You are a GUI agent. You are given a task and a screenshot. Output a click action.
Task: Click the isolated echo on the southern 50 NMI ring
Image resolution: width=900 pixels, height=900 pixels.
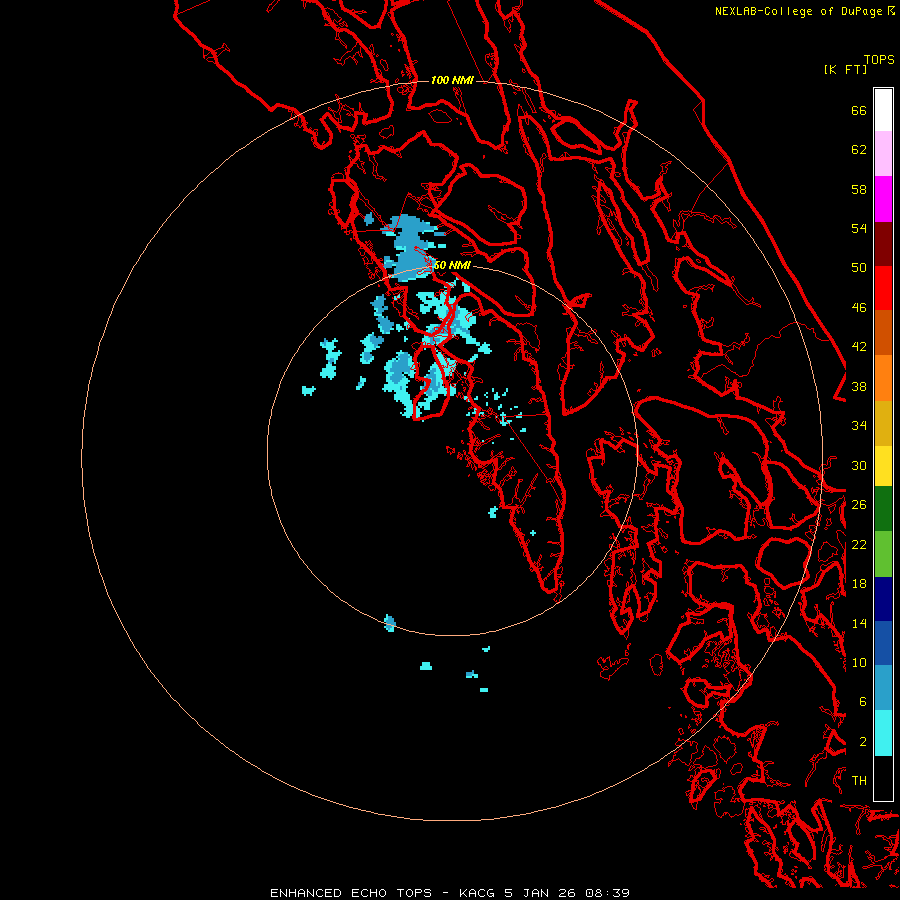[390, 623]
